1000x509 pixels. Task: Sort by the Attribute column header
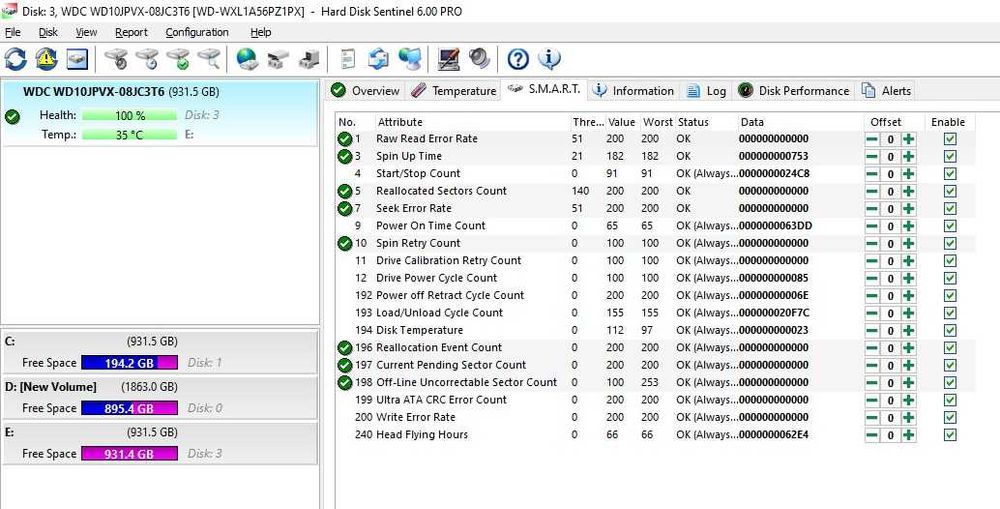pos(472,122)
